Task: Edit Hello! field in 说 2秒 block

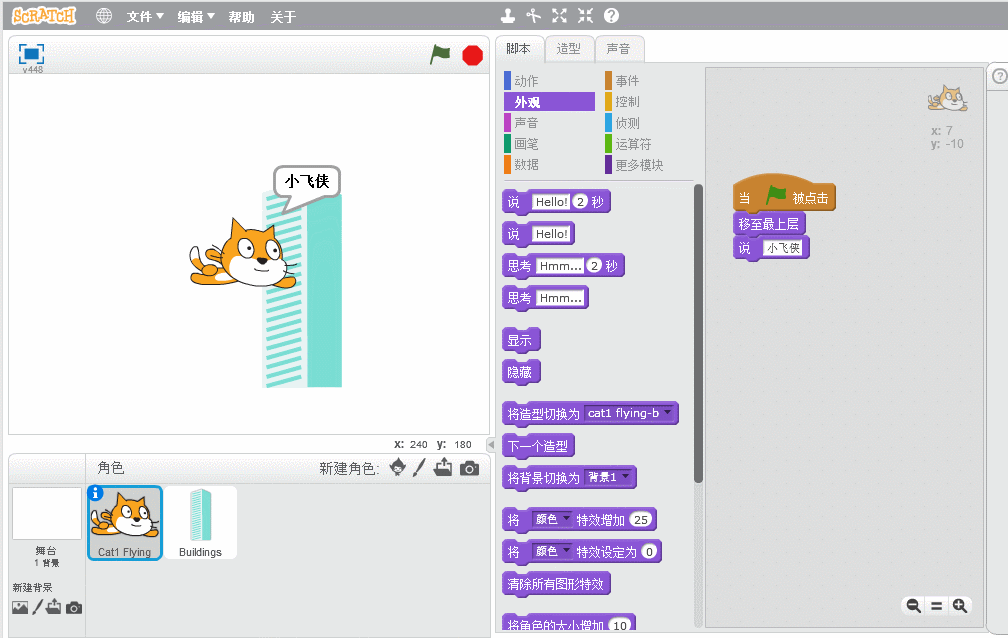Action: [551, 201]
